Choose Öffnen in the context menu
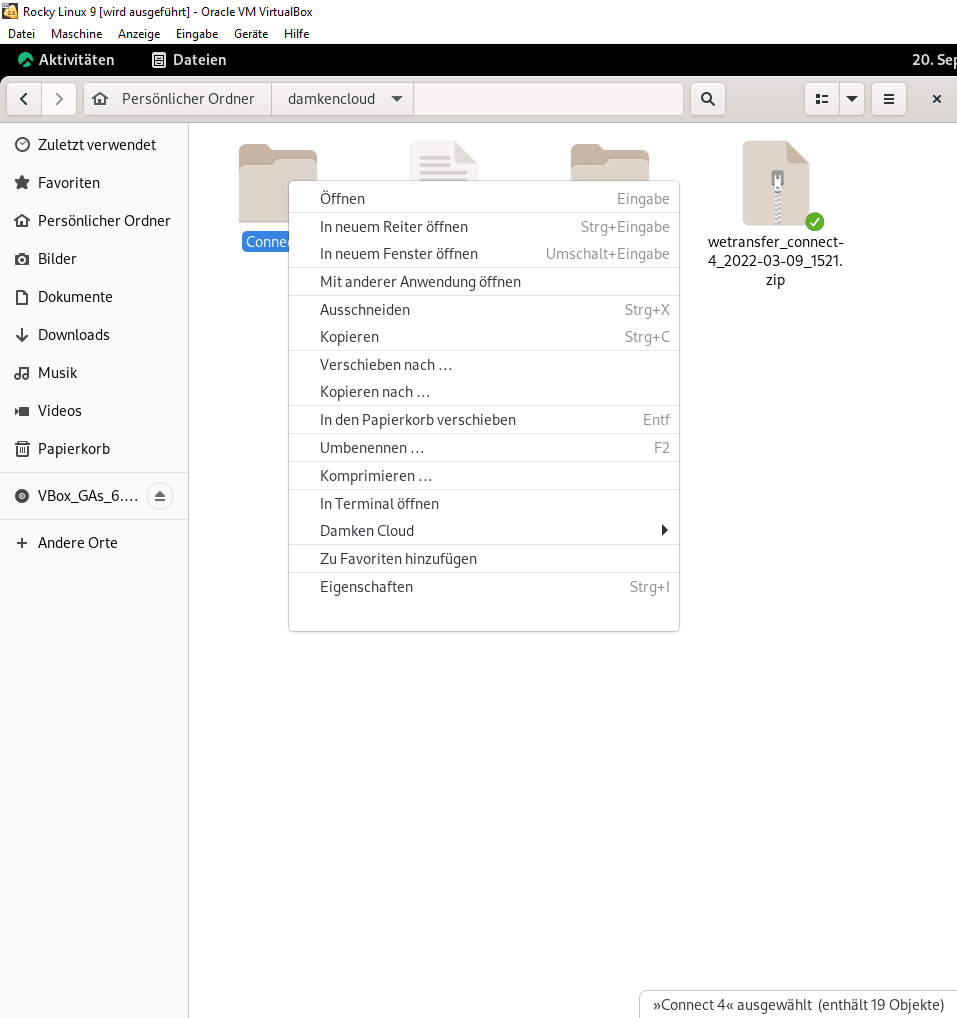The width and height of the screenshot is (957, 1018). point(484,199)
